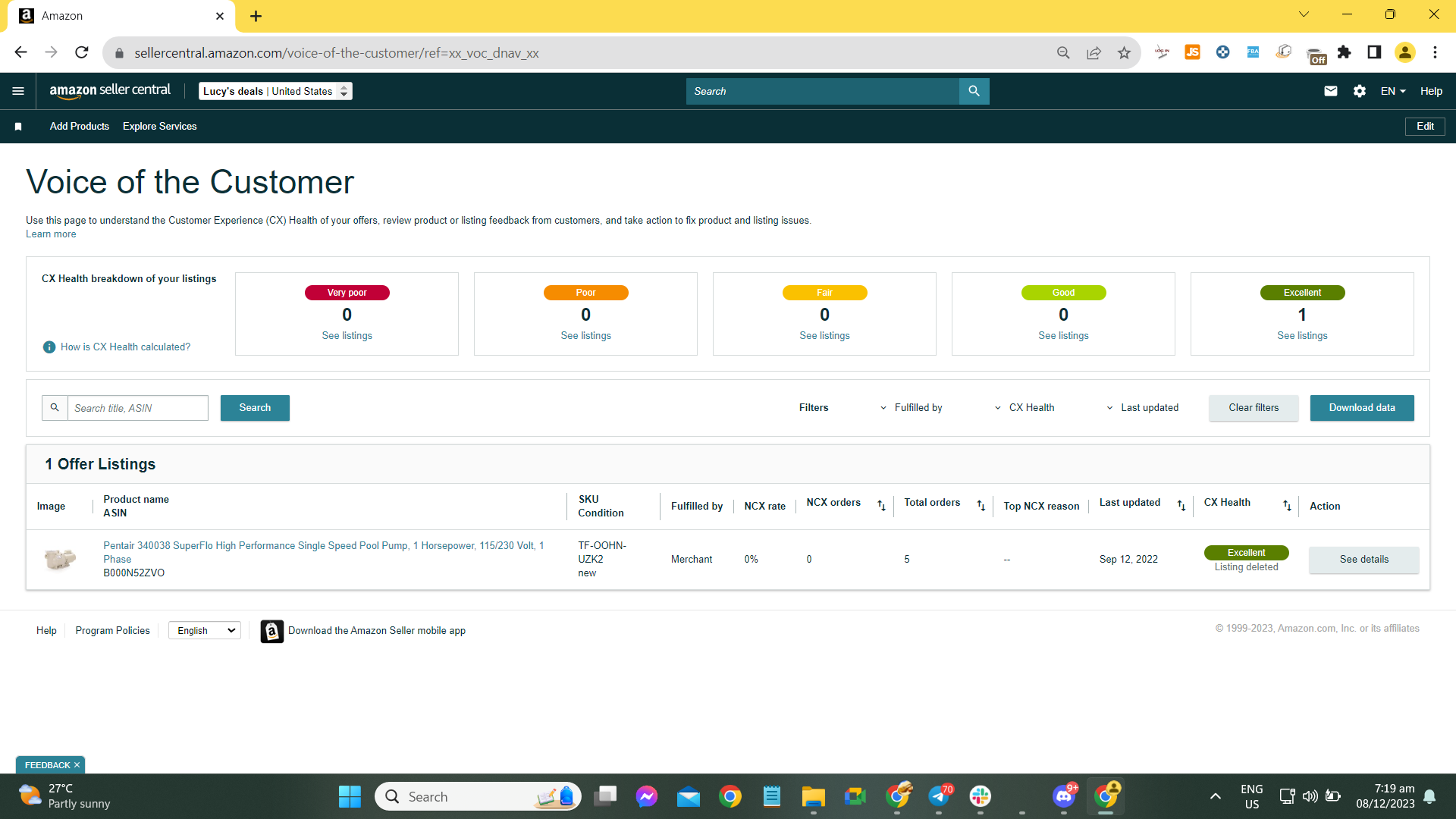This screenshot has width=1456, height=819.
Task: Click the browser address bar URL
Action: pyautogui.click(x=337, y=53)
